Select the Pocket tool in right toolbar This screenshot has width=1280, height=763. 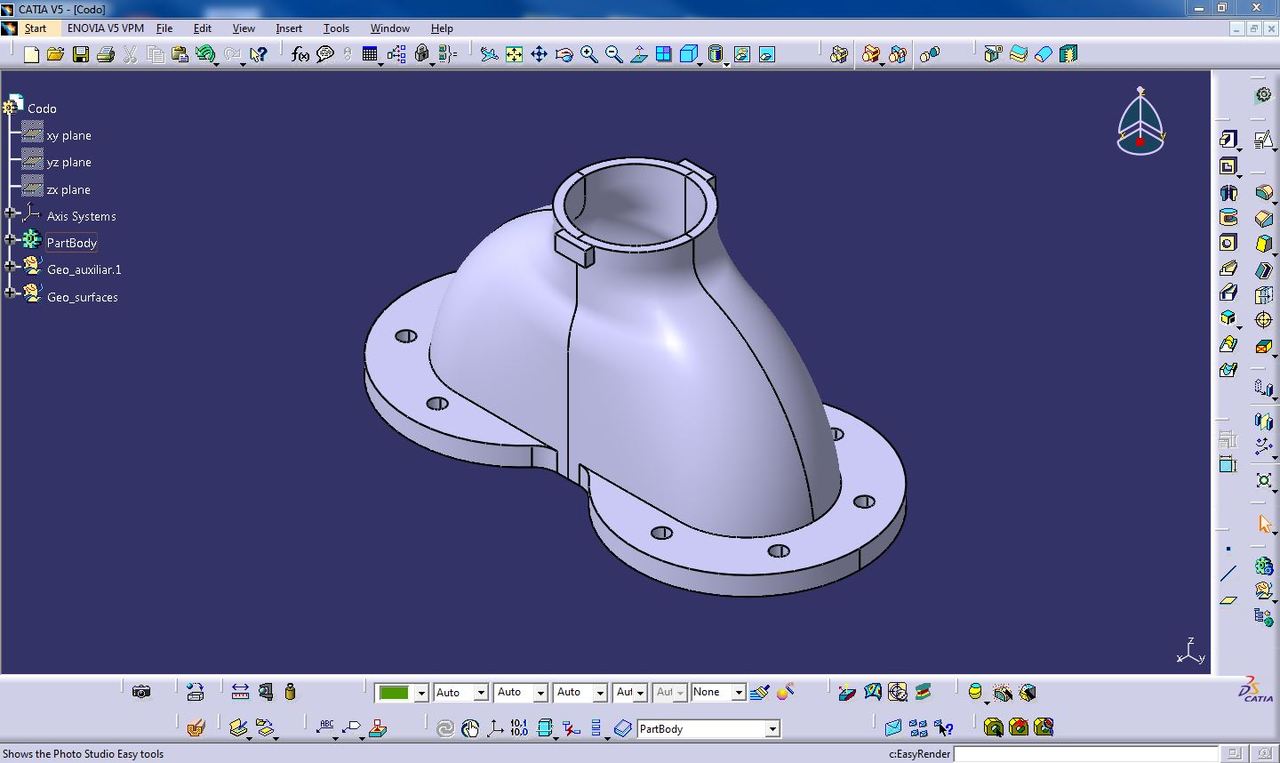[x=1228, y=166]
